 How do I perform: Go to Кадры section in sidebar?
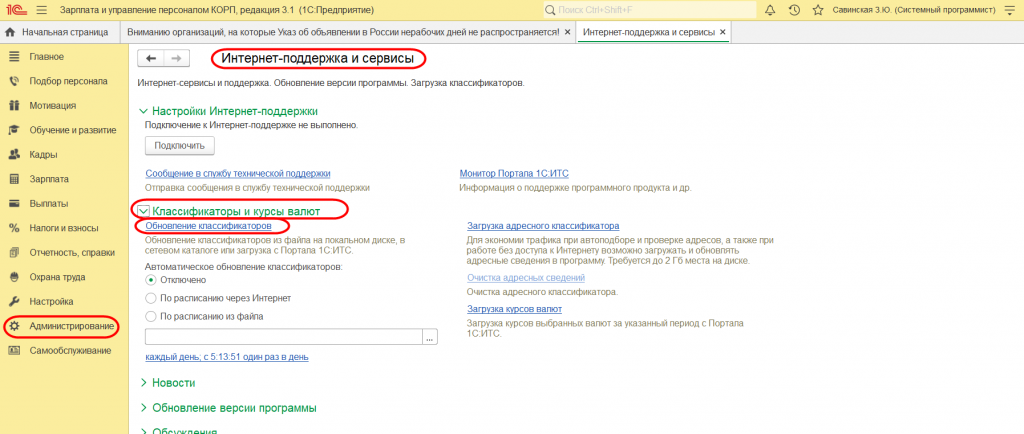(43, 155)
